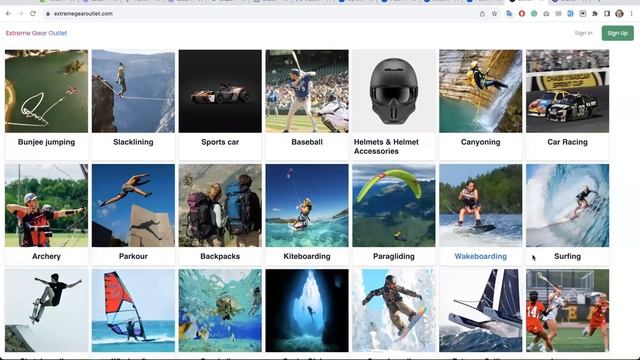Click the green Grammarly extension icon
Viewport: 640px width, 360px height.
click(x=534, y=13)
